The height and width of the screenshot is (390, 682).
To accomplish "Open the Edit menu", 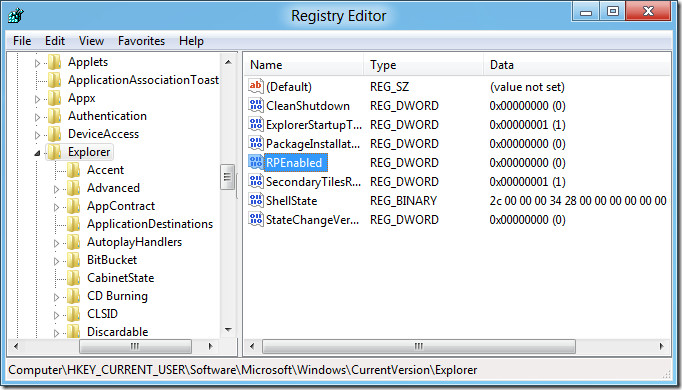I will point(55,41).
